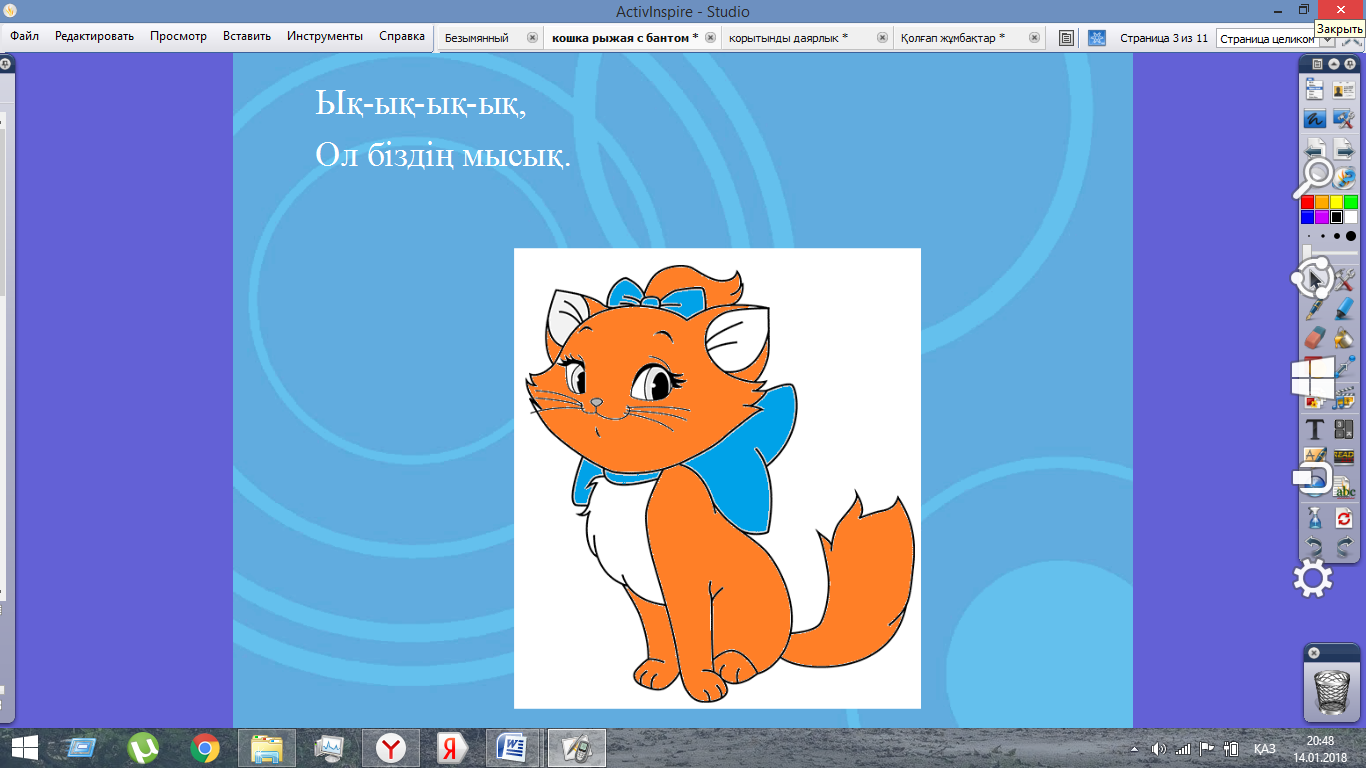The height and width of the screenshot is (768, 1366).
Task: Open the Справка menu
Action: tap(402, 36)
